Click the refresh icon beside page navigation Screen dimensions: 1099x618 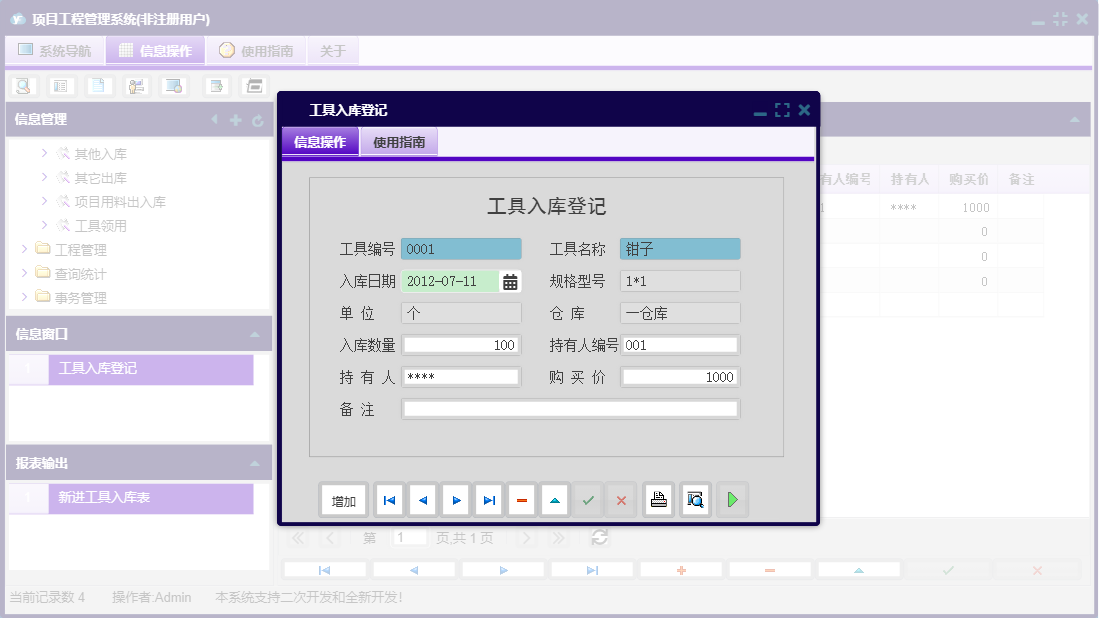tap(599, 537)
